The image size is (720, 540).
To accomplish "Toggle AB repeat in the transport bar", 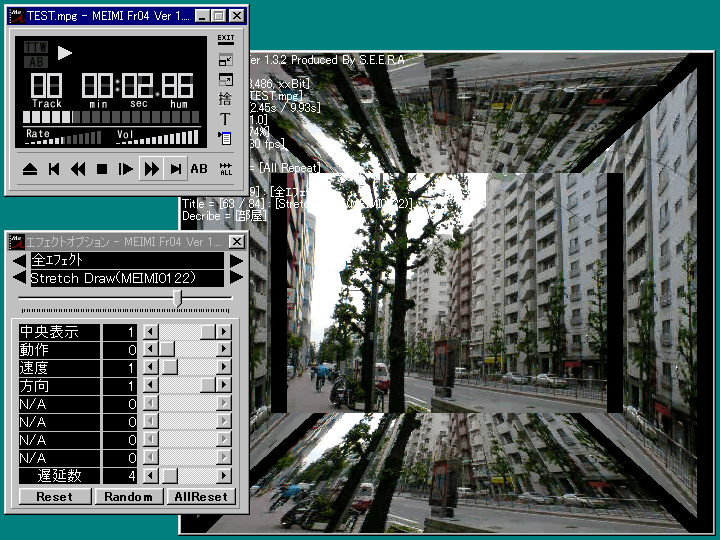I will [199, 169].
